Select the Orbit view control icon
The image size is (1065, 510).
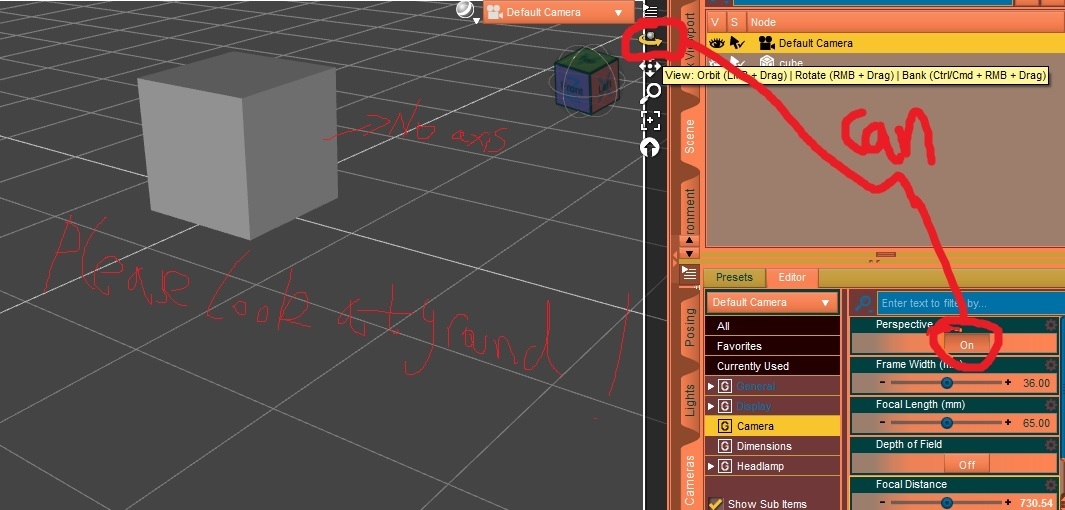tap(651, 39)
